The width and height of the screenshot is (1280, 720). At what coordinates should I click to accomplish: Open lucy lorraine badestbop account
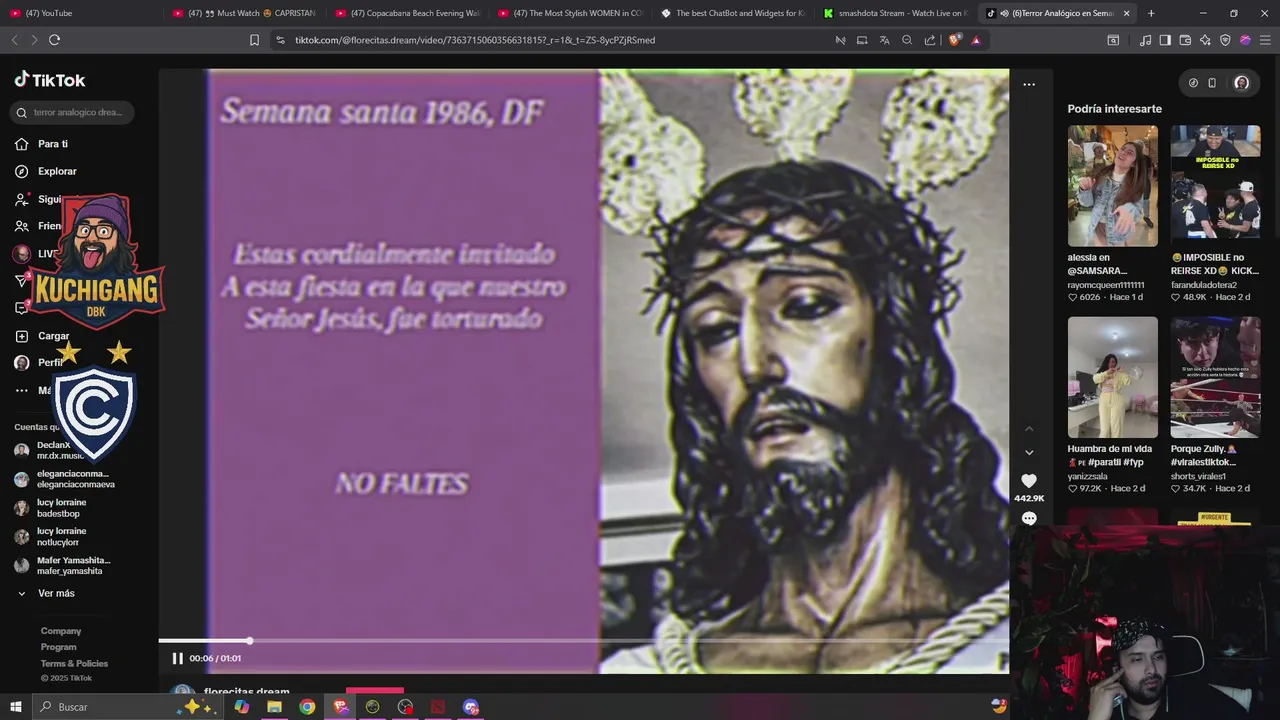[50, 508]
